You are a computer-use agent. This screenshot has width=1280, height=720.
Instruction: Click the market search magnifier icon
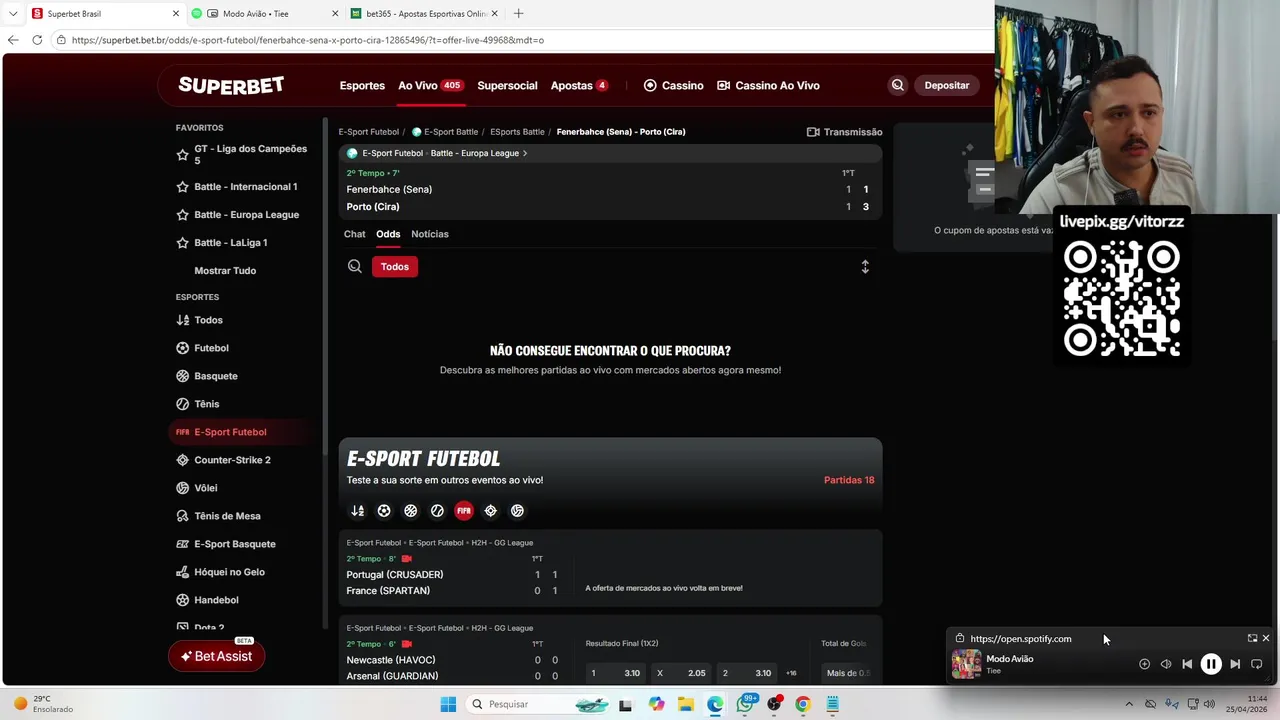[x=354, y=267]
